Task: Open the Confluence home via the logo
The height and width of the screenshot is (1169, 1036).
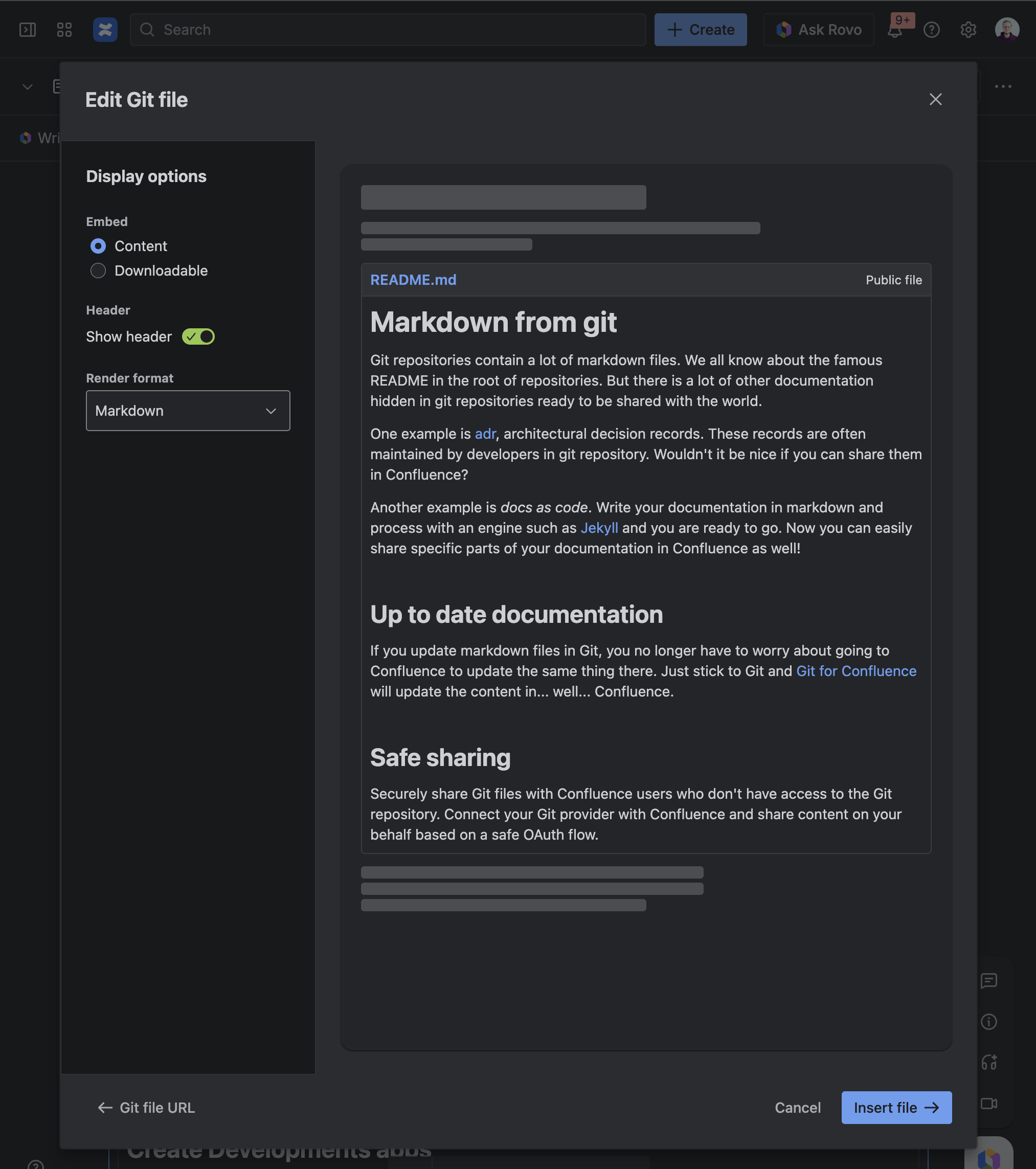Action: tap(105, 30)
